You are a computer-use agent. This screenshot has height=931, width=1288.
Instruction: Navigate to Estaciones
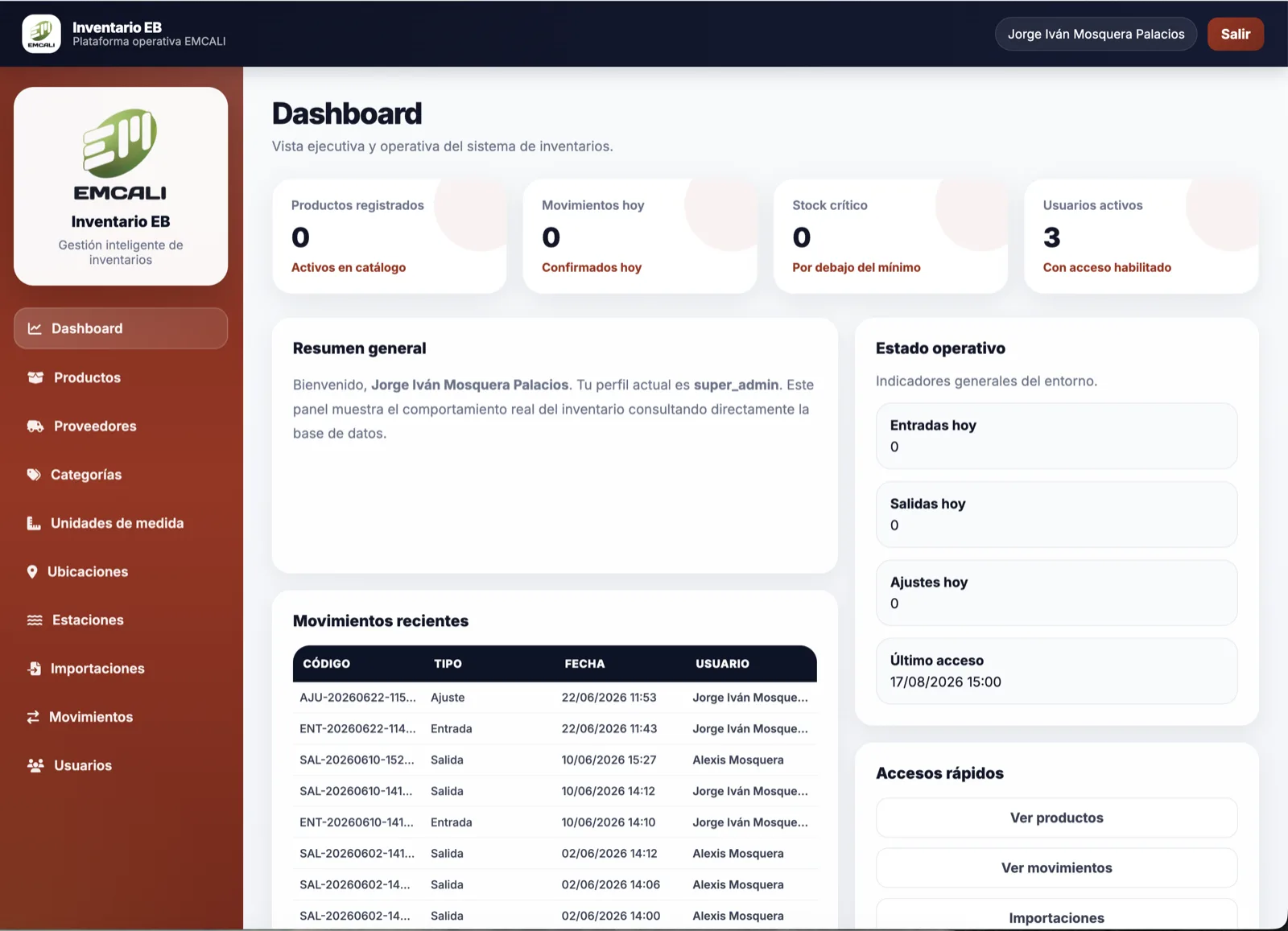point(121,620)
